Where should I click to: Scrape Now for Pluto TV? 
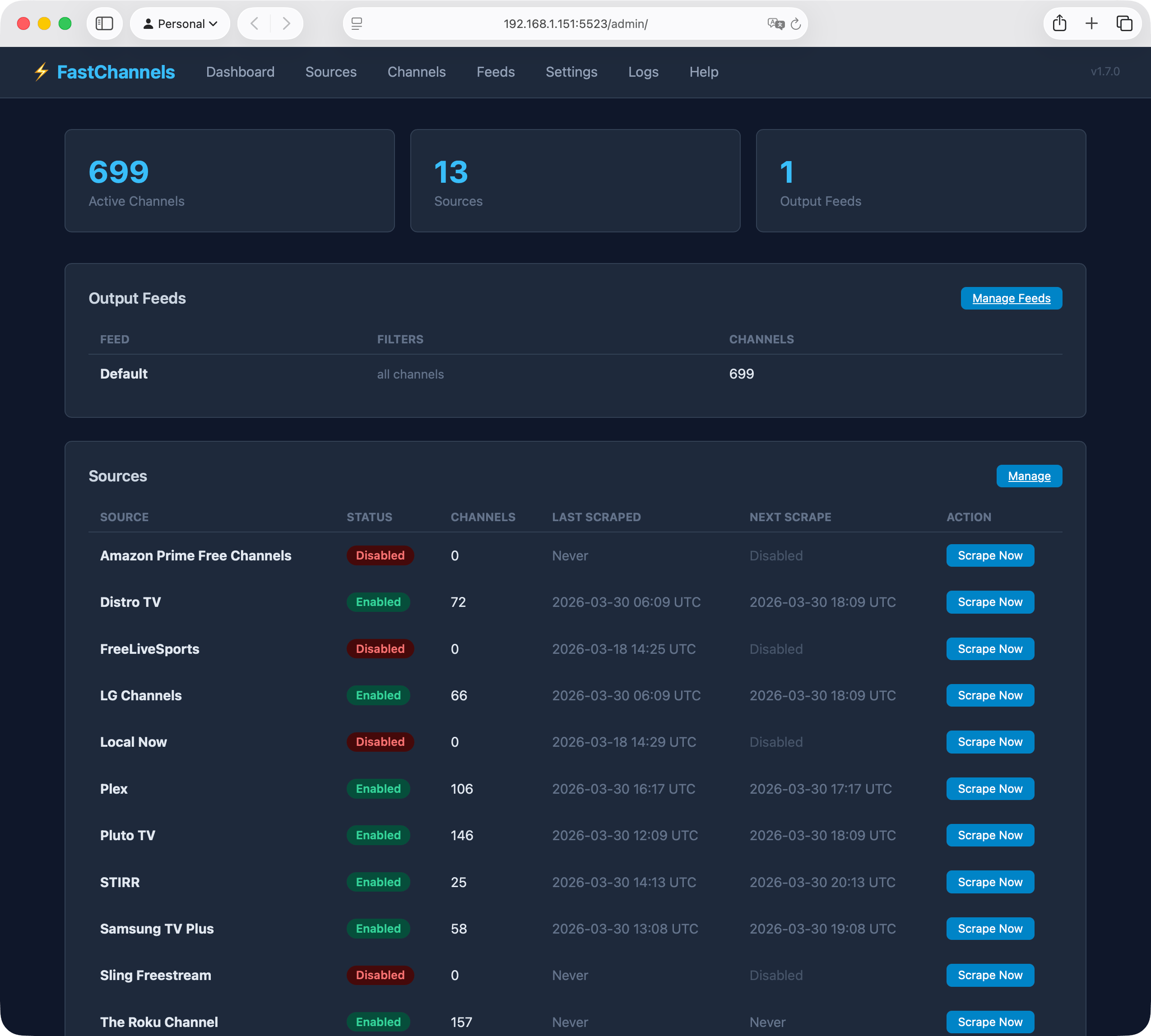[x=990, y=835]
